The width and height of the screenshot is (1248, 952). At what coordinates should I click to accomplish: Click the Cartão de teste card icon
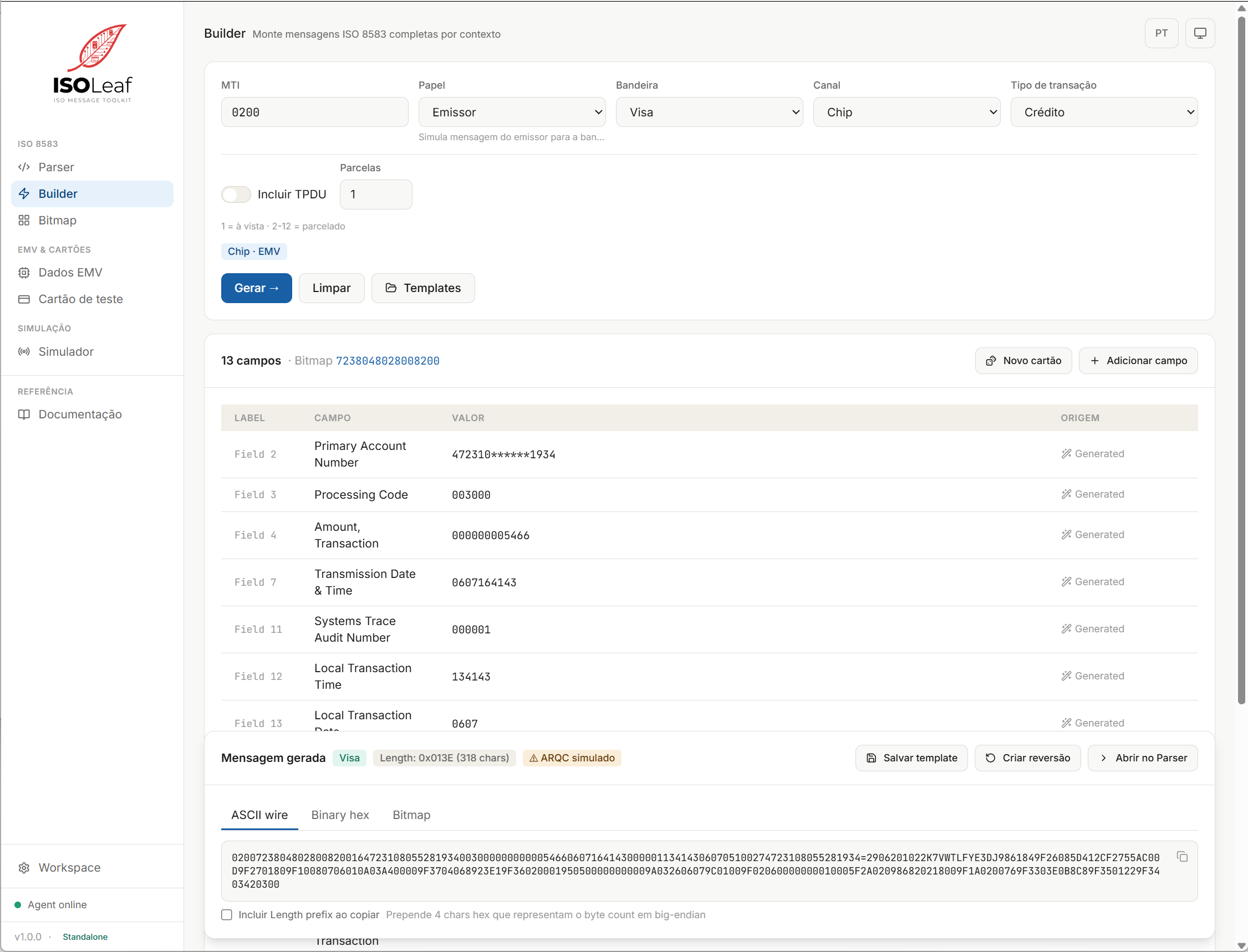pyautogui.click(x=24, y=299)
